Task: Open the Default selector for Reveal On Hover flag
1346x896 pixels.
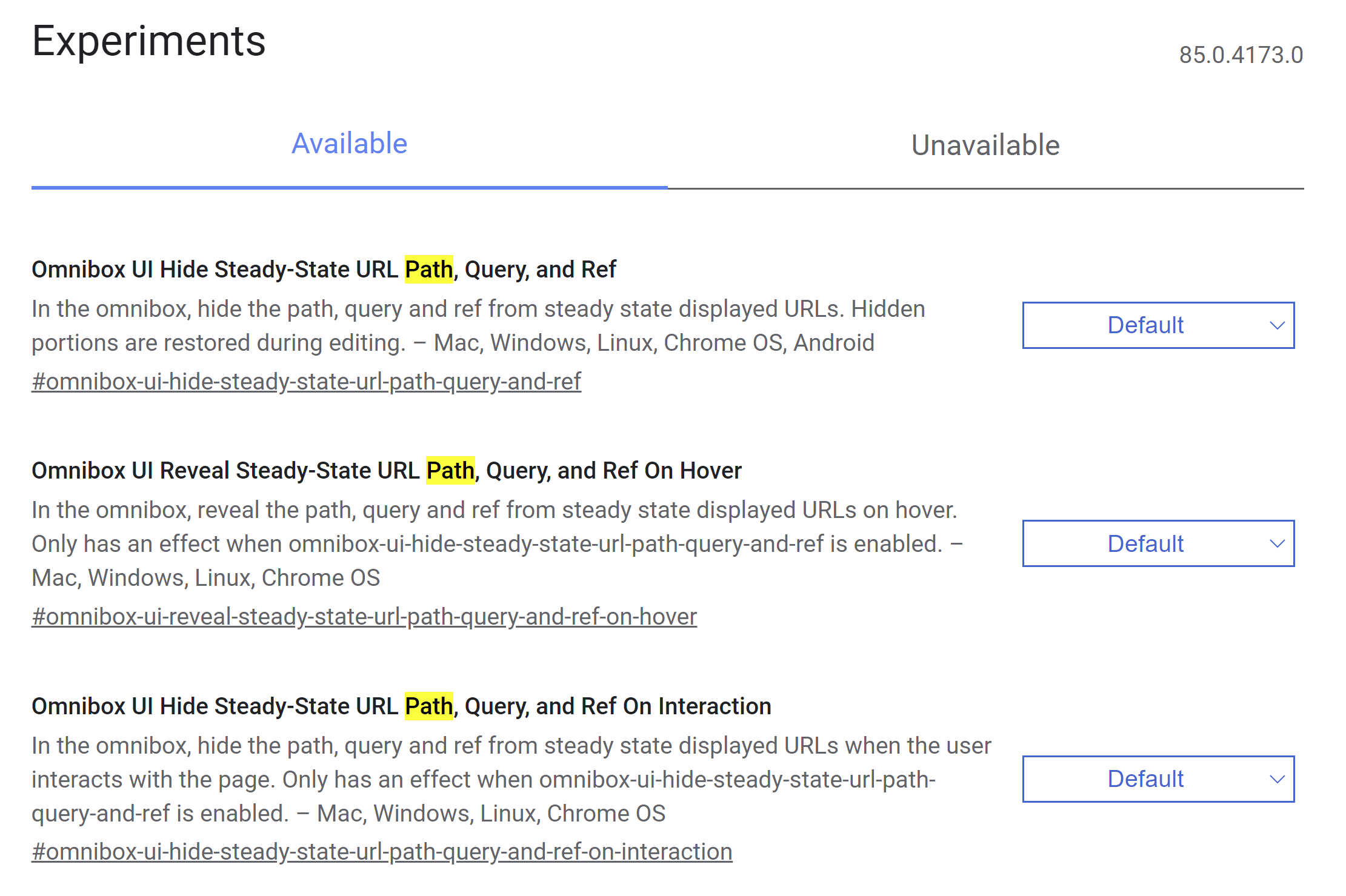Action: [x=1158, y=543]
